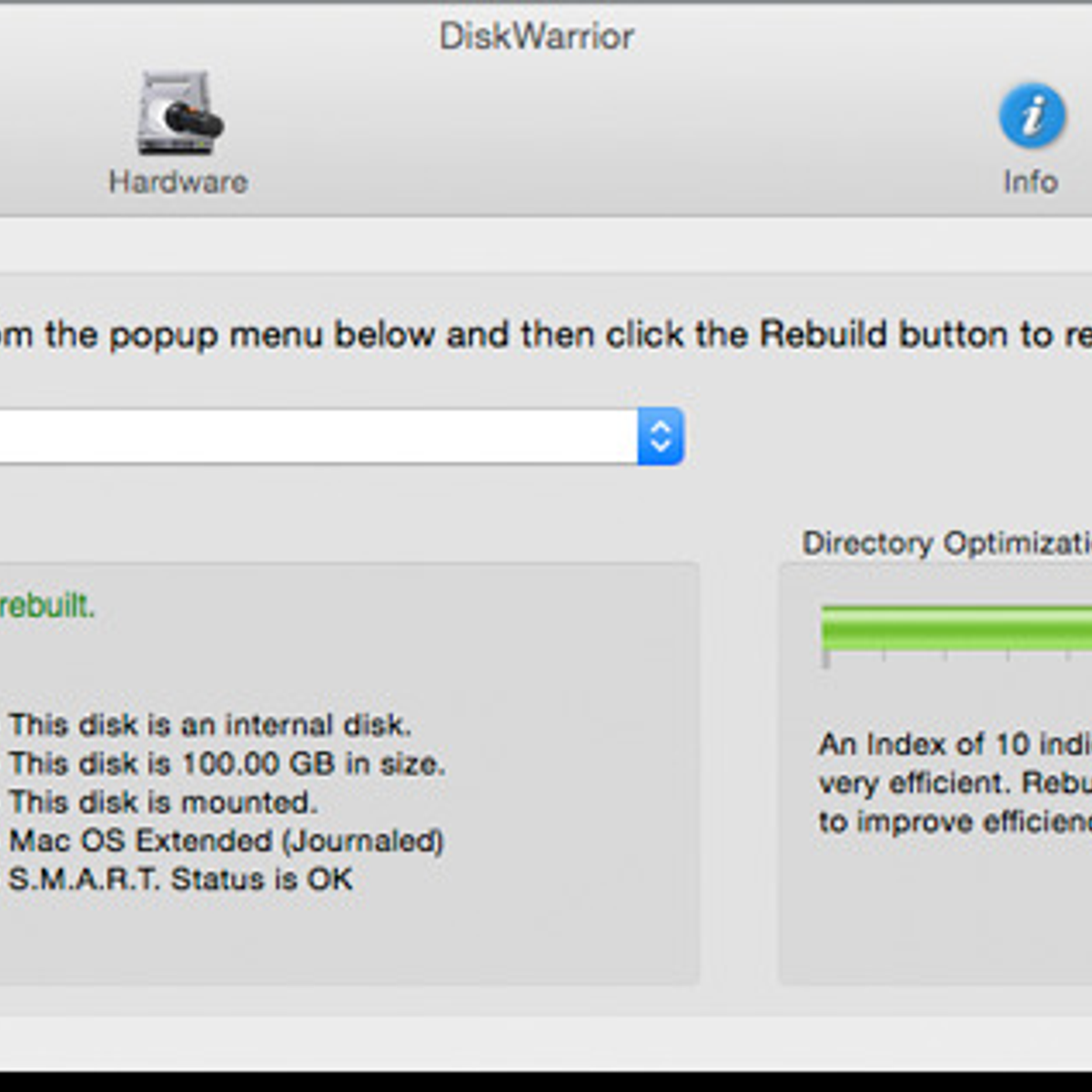Screen dimensions: 1092x1092
Task: Click "This disk is mounted." text
Action: click(x=164, y=803)
